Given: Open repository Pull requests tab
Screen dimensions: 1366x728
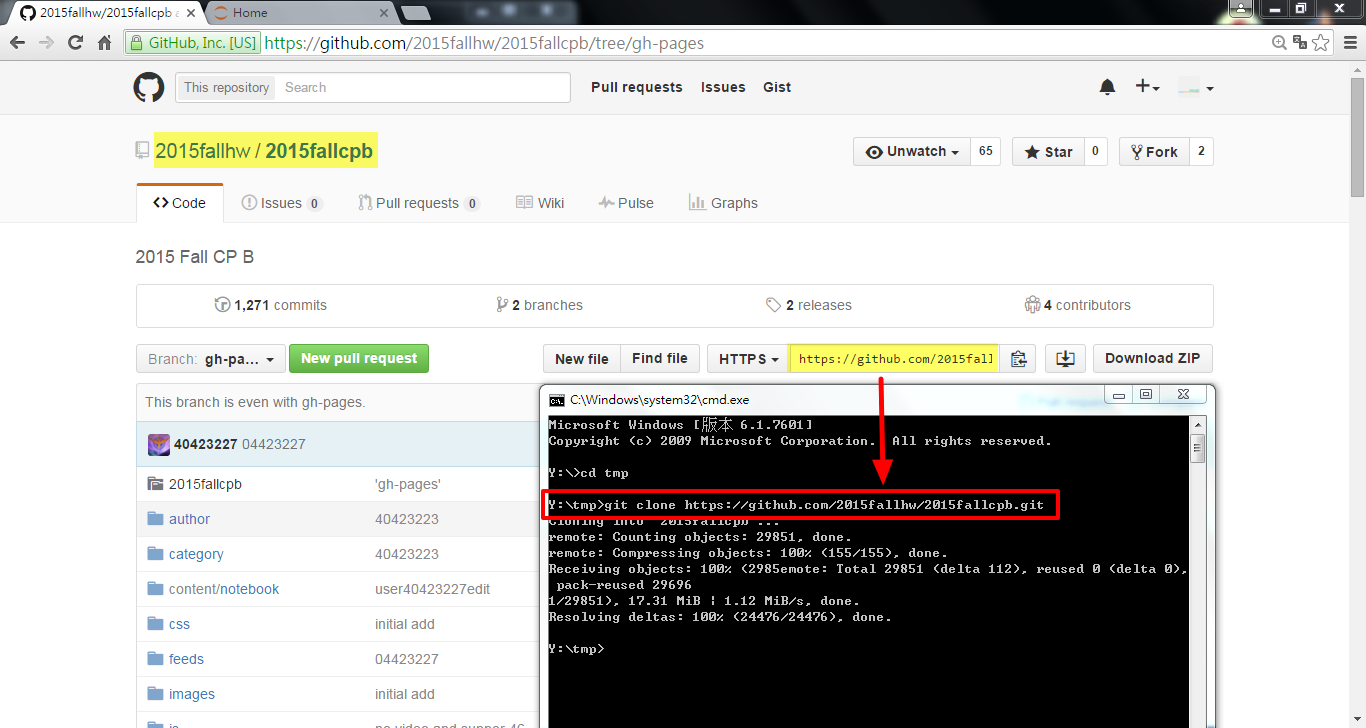Looking at the screenshot, I should click(419, 203).
